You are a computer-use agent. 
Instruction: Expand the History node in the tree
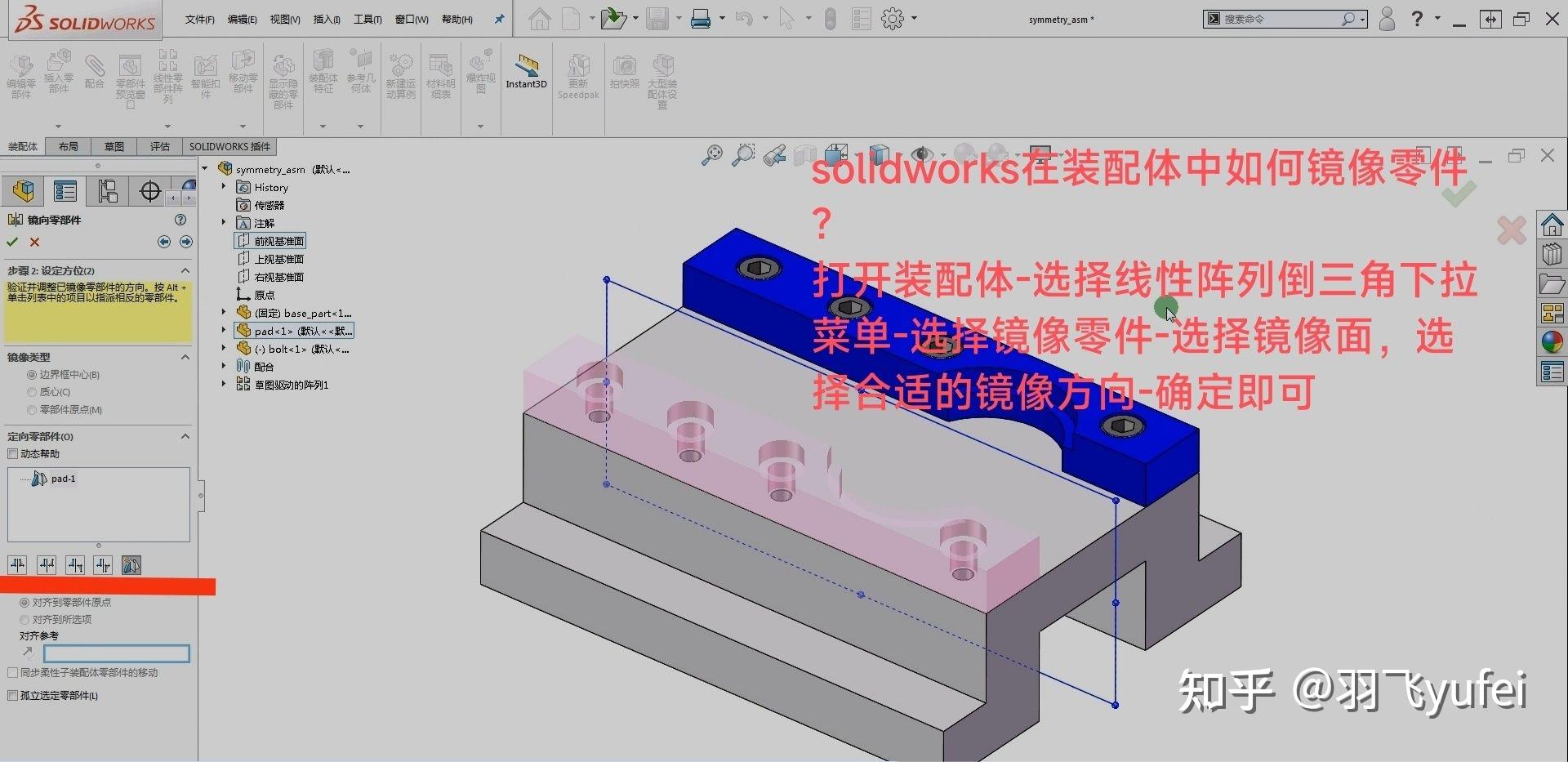coord(224,187)
